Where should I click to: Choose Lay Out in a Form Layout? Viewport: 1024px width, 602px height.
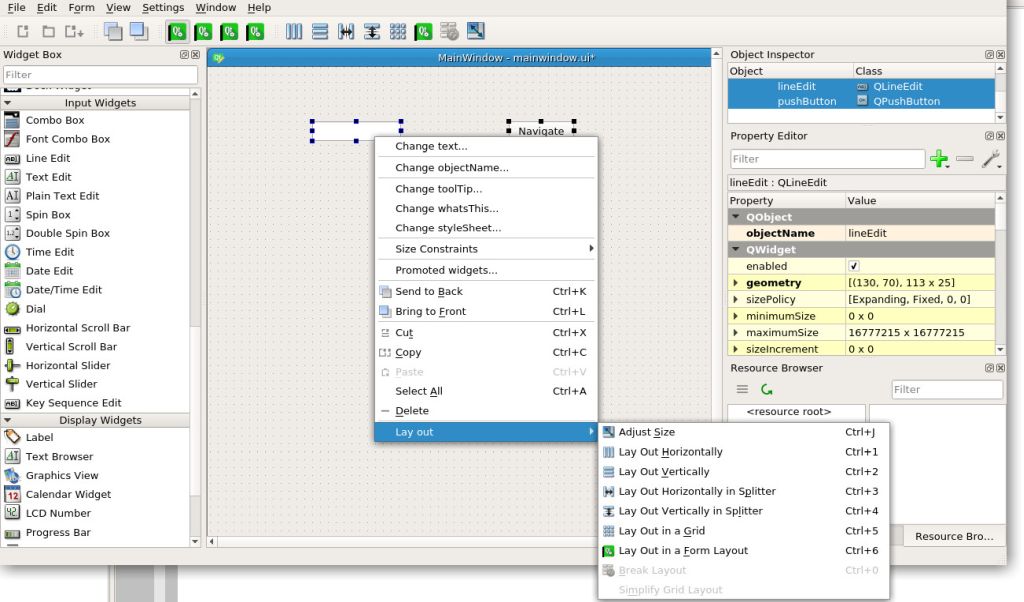pos(683,551)
